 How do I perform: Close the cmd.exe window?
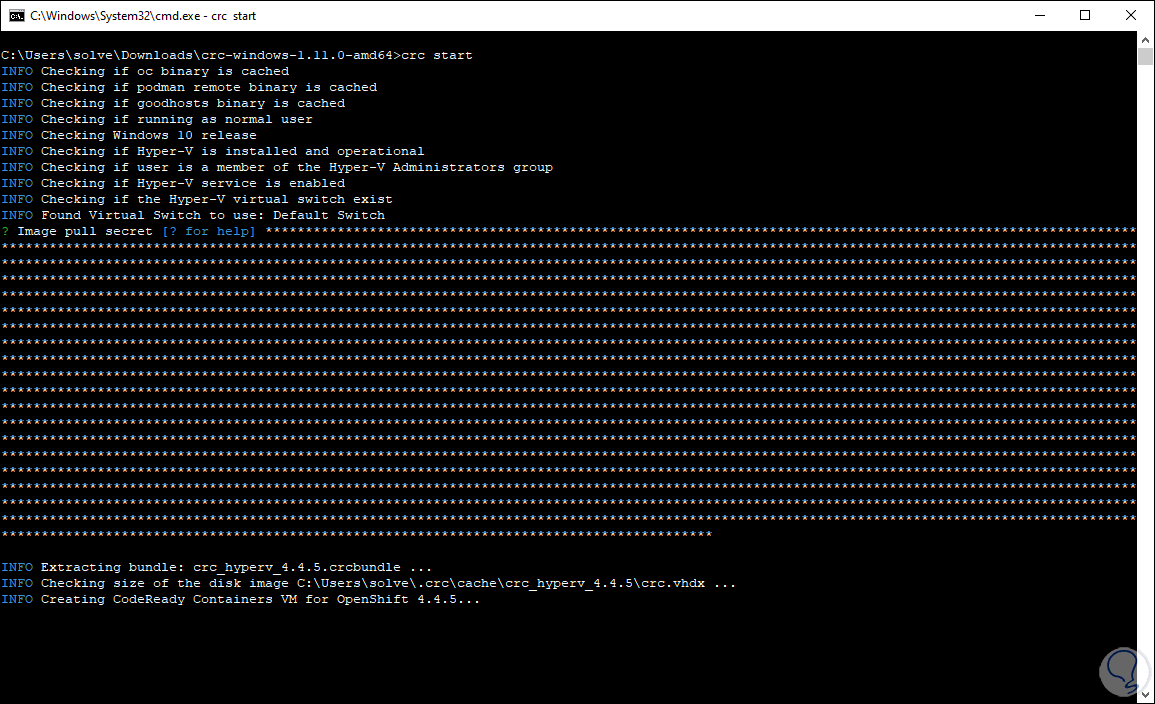[1131, 15]
